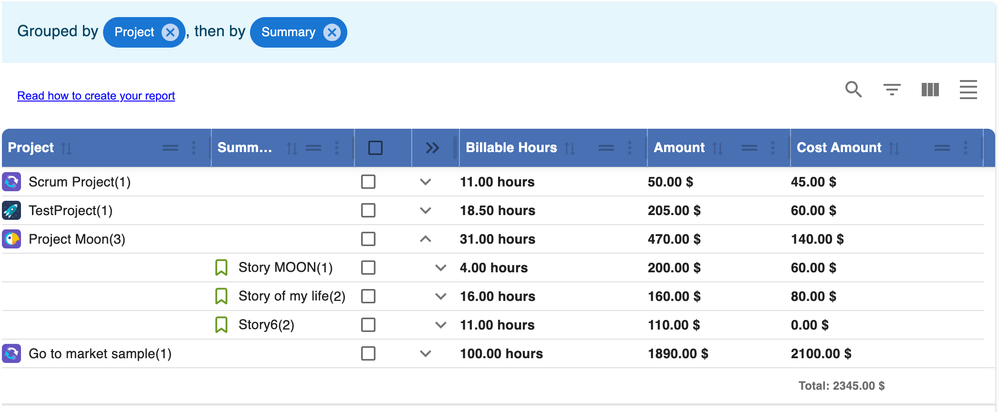This screenshot has width=999, height=412.
Task: Click Project column drag handle icon
Action: click(x=170, y=148)
